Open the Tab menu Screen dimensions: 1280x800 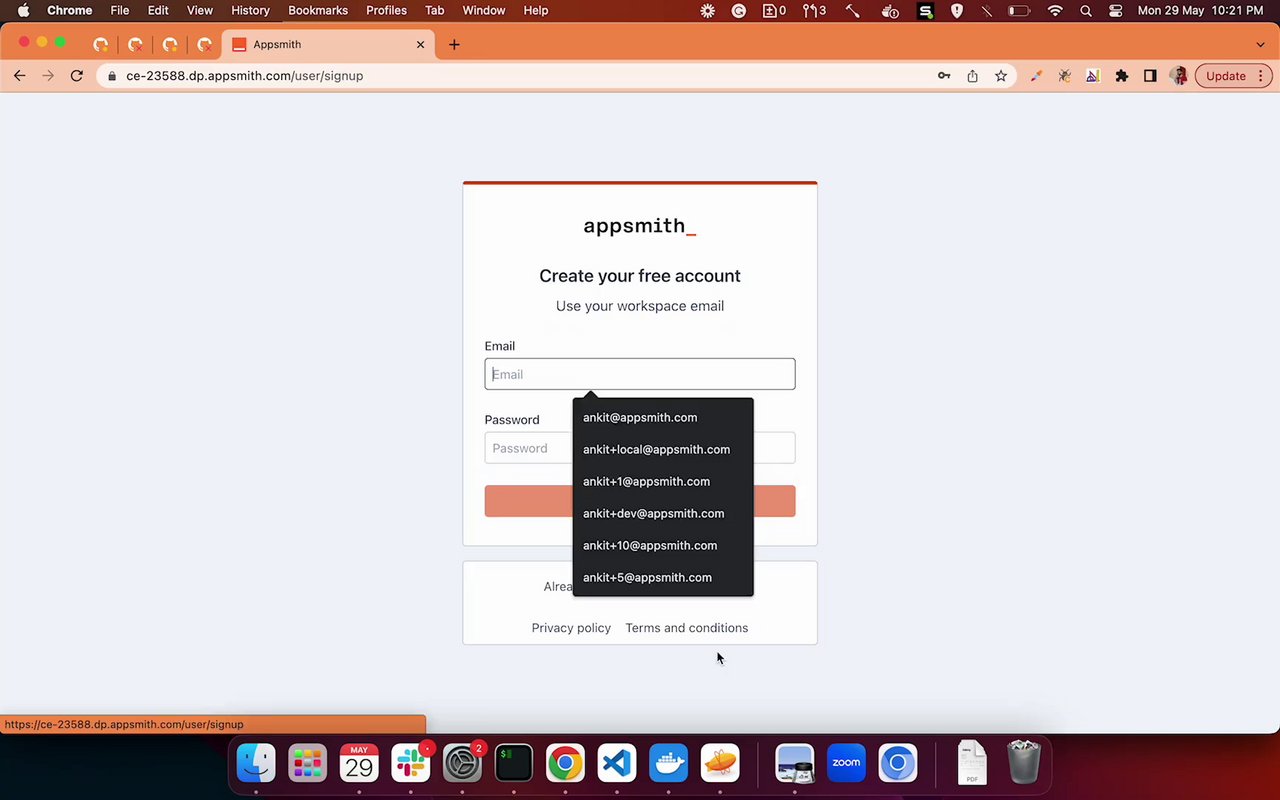[434, 10]
